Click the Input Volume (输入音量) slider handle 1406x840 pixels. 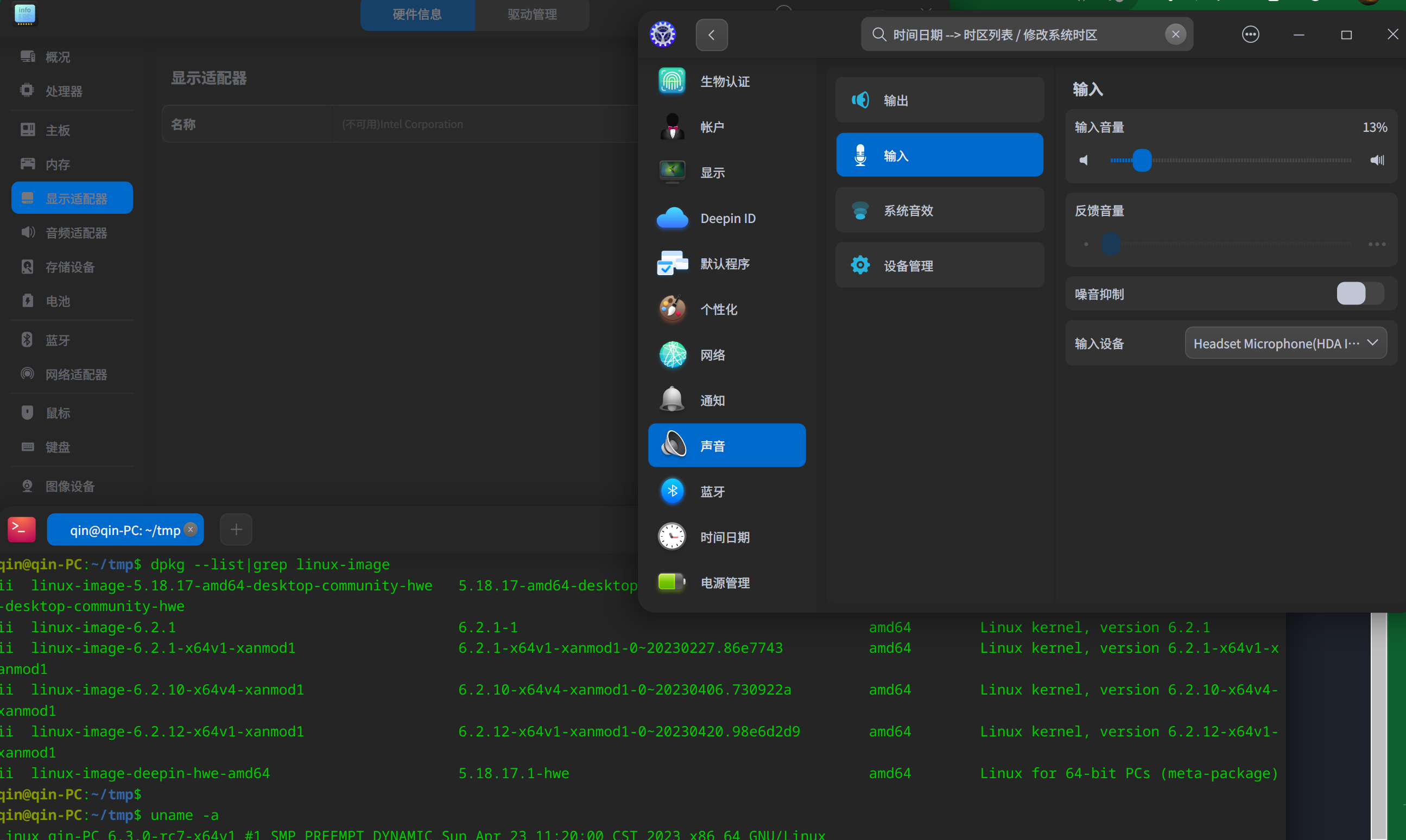[1142, 160]
